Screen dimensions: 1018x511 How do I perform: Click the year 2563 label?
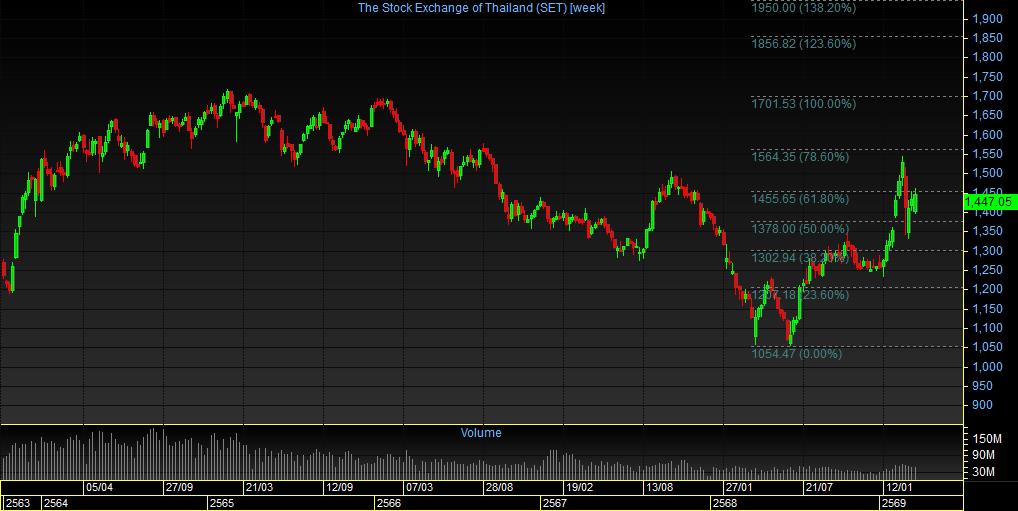click(x=18, y=503)
